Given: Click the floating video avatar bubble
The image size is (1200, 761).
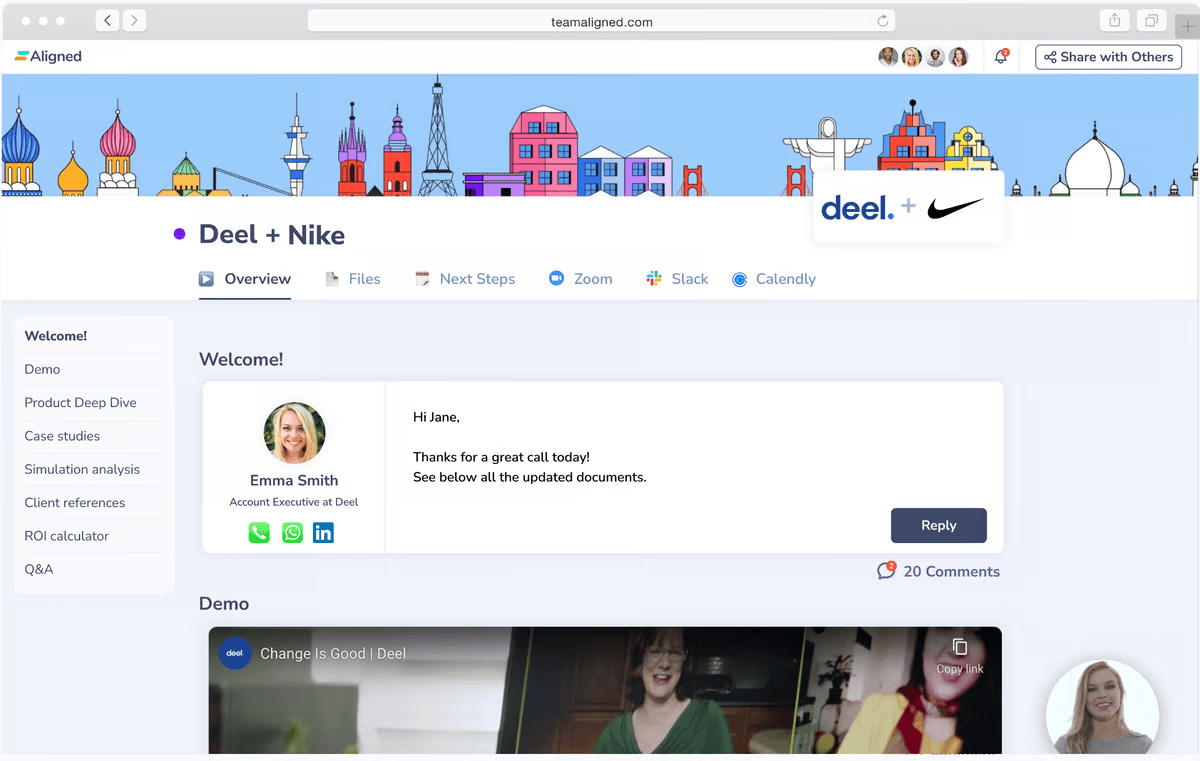Looking at the screenshot, I should click(x=1102, y=710).
